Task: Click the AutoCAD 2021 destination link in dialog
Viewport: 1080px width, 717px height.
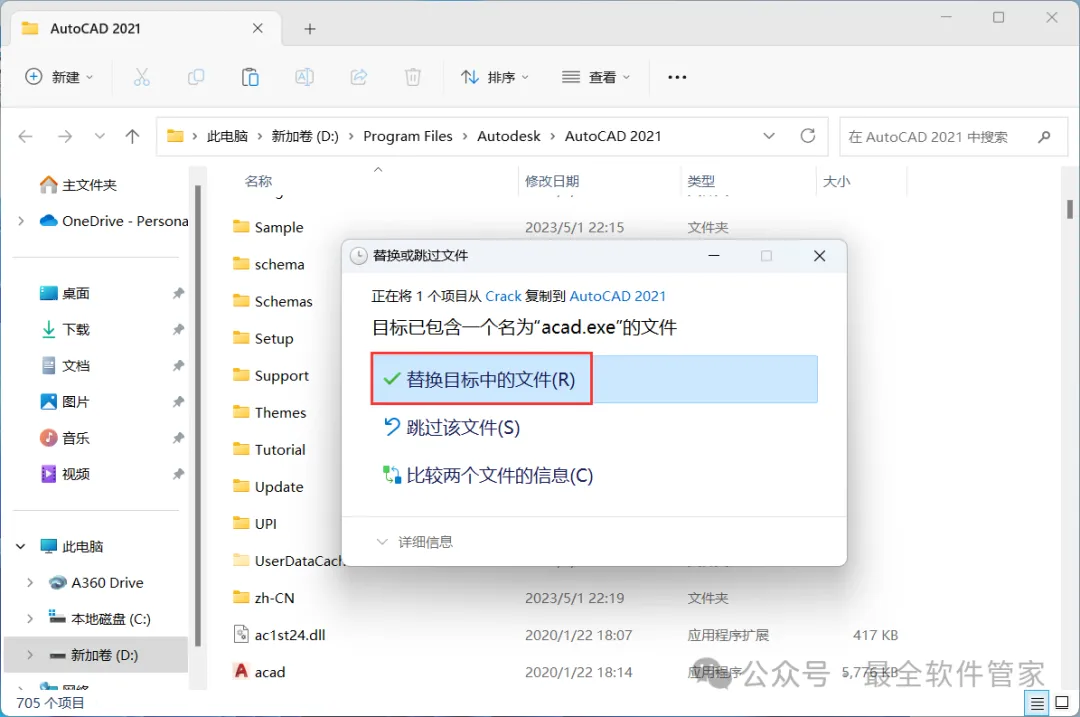Action: click(x=618, y=296)
